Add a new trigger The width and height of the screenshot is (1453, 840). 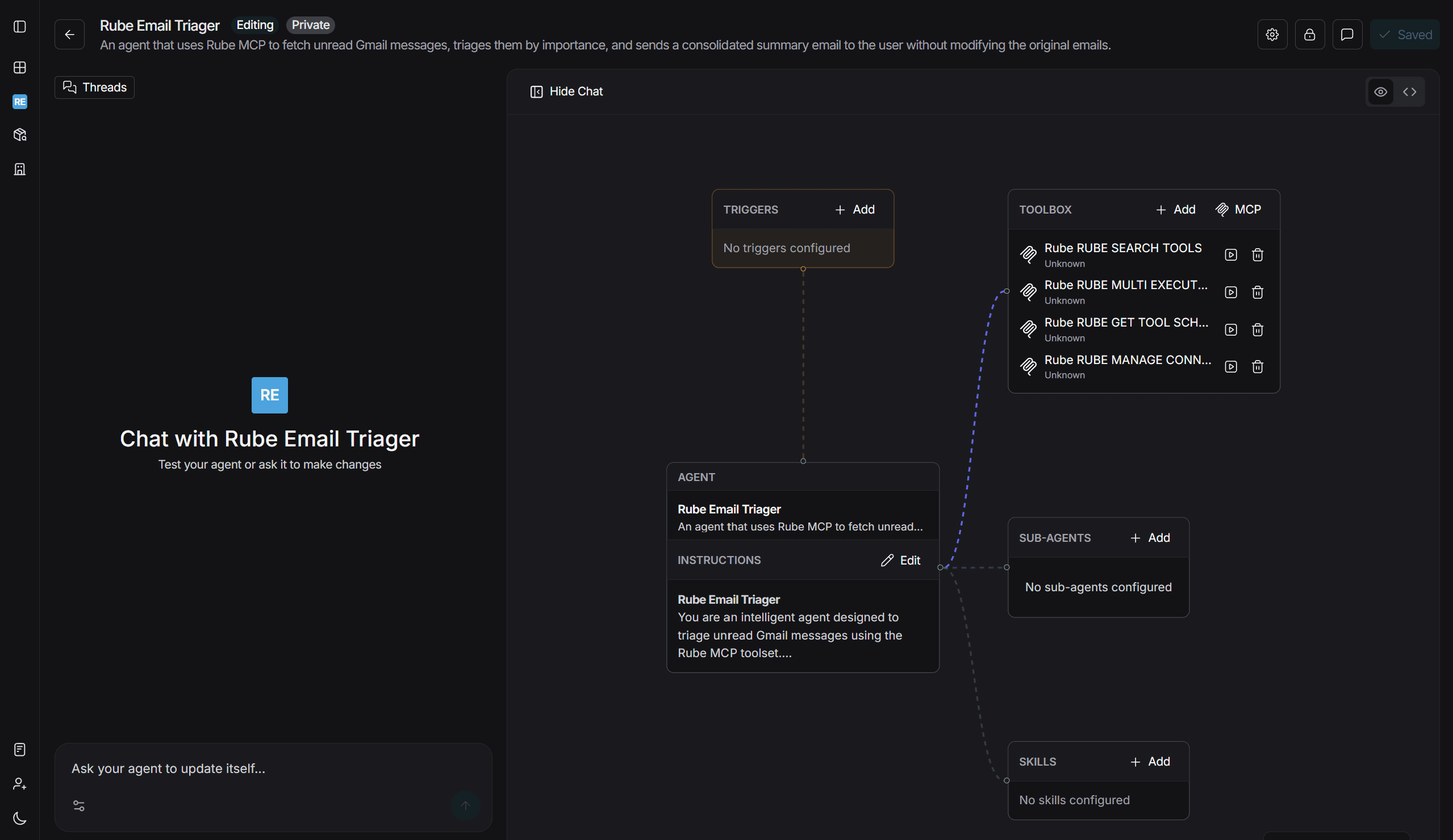click(854, 210)
